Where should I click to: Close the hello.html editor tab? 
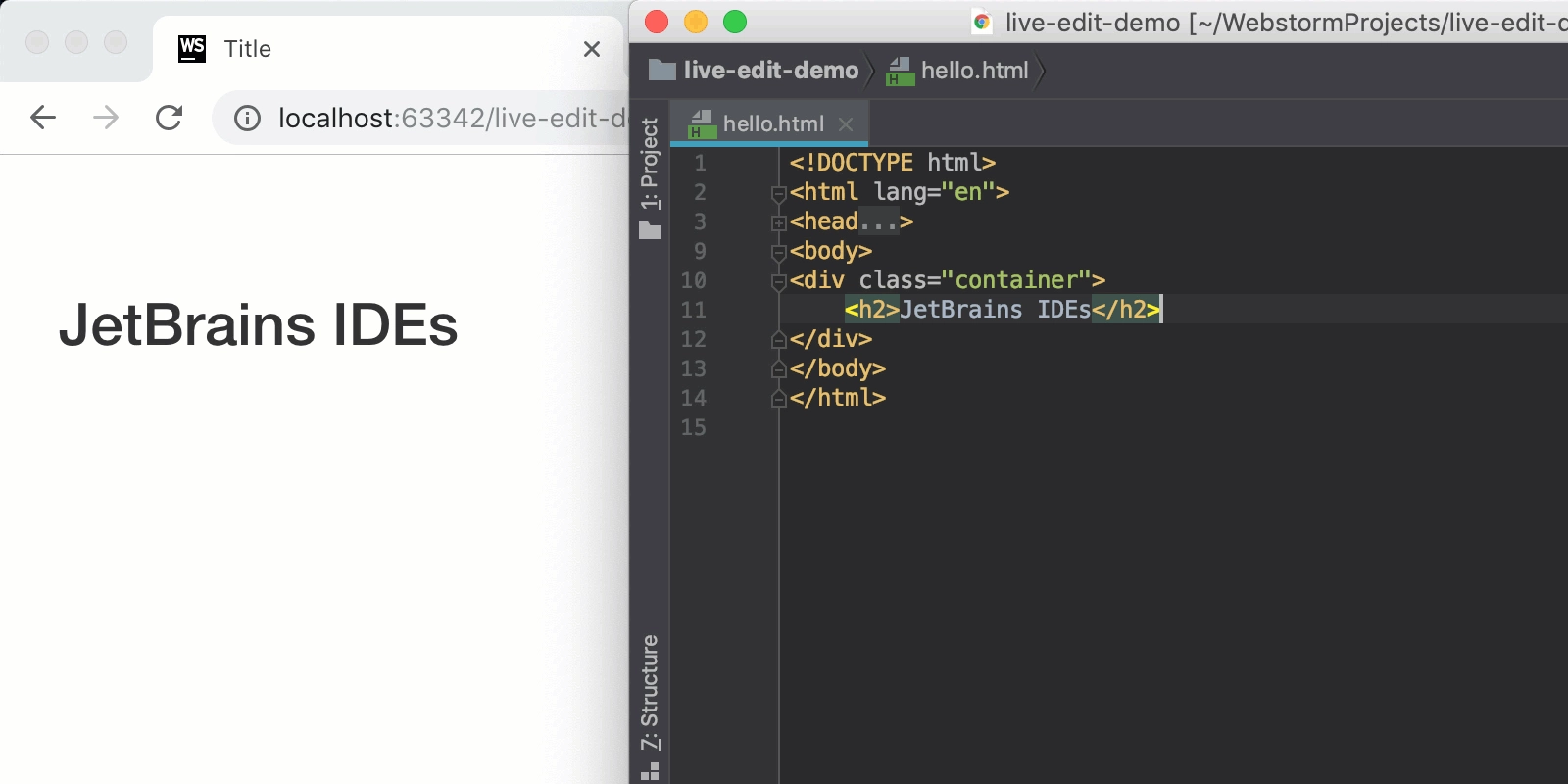(x=846, y=124)
